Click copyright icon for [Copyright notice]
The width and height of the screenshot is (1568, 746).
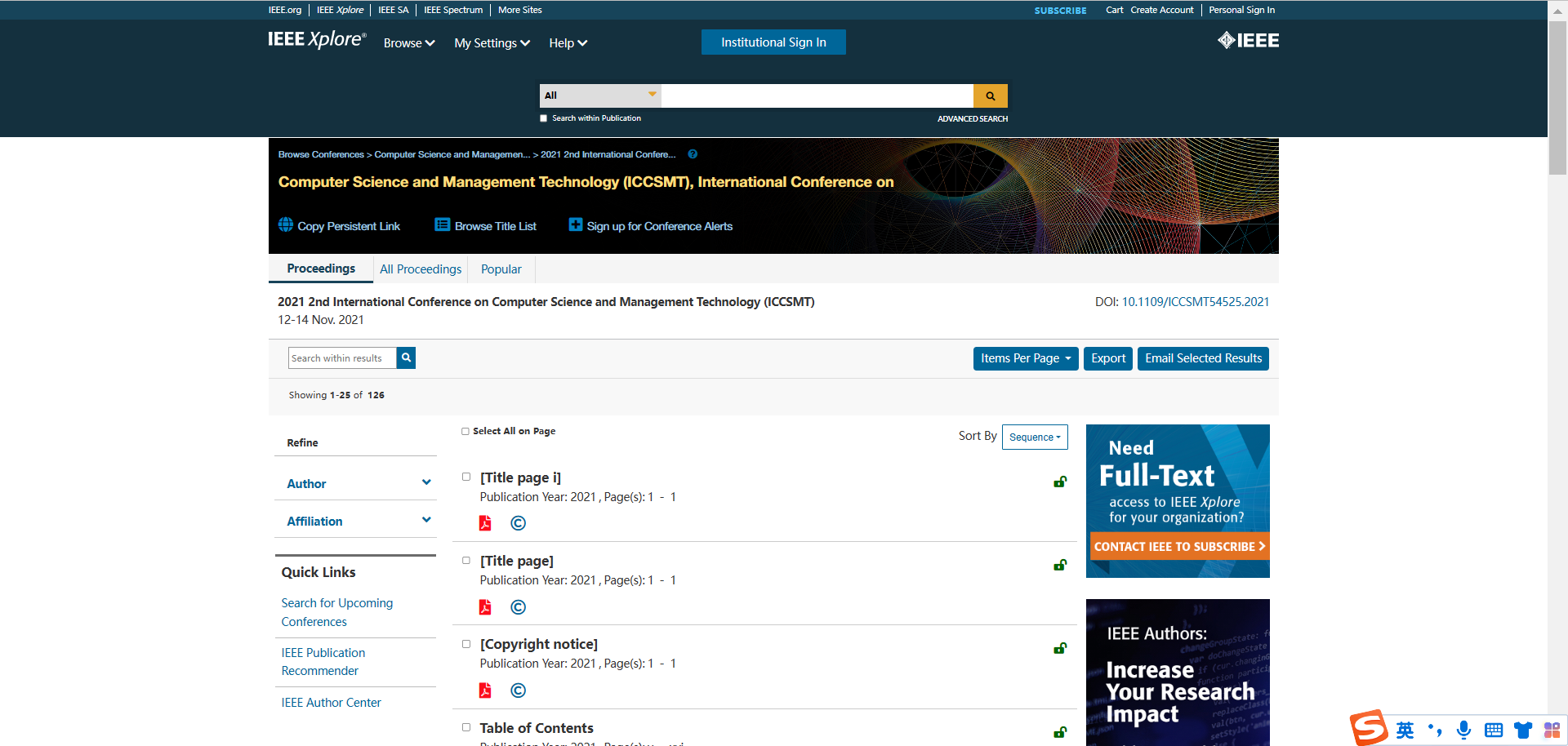[518, 690]
